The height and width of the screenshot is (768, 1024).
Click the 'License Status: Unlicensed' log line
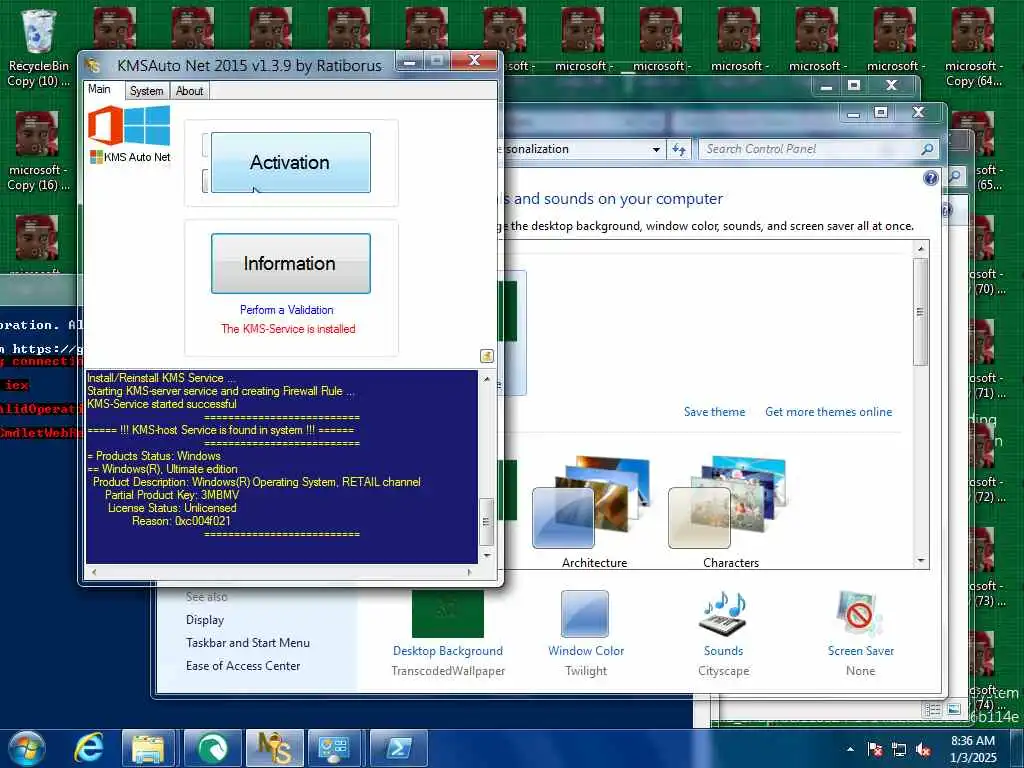[172, 507]
